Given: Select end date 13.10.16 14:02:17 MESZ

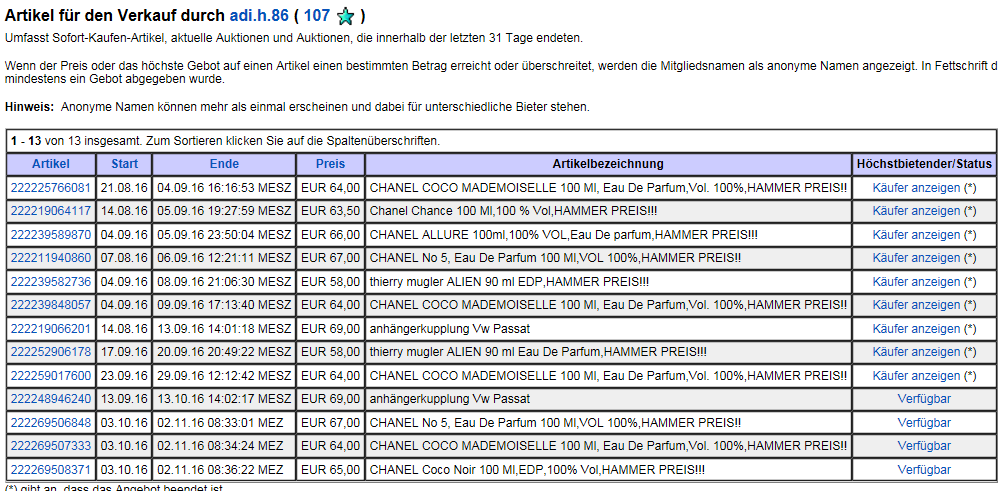Looking at the screenshot, I should pyautogui.click(x=224, y=399).
